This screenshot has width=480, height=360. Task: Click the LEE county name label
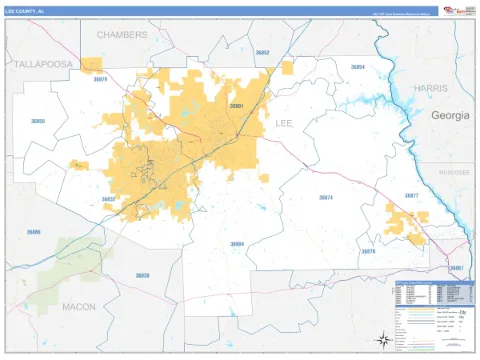(x=284, y=124)
